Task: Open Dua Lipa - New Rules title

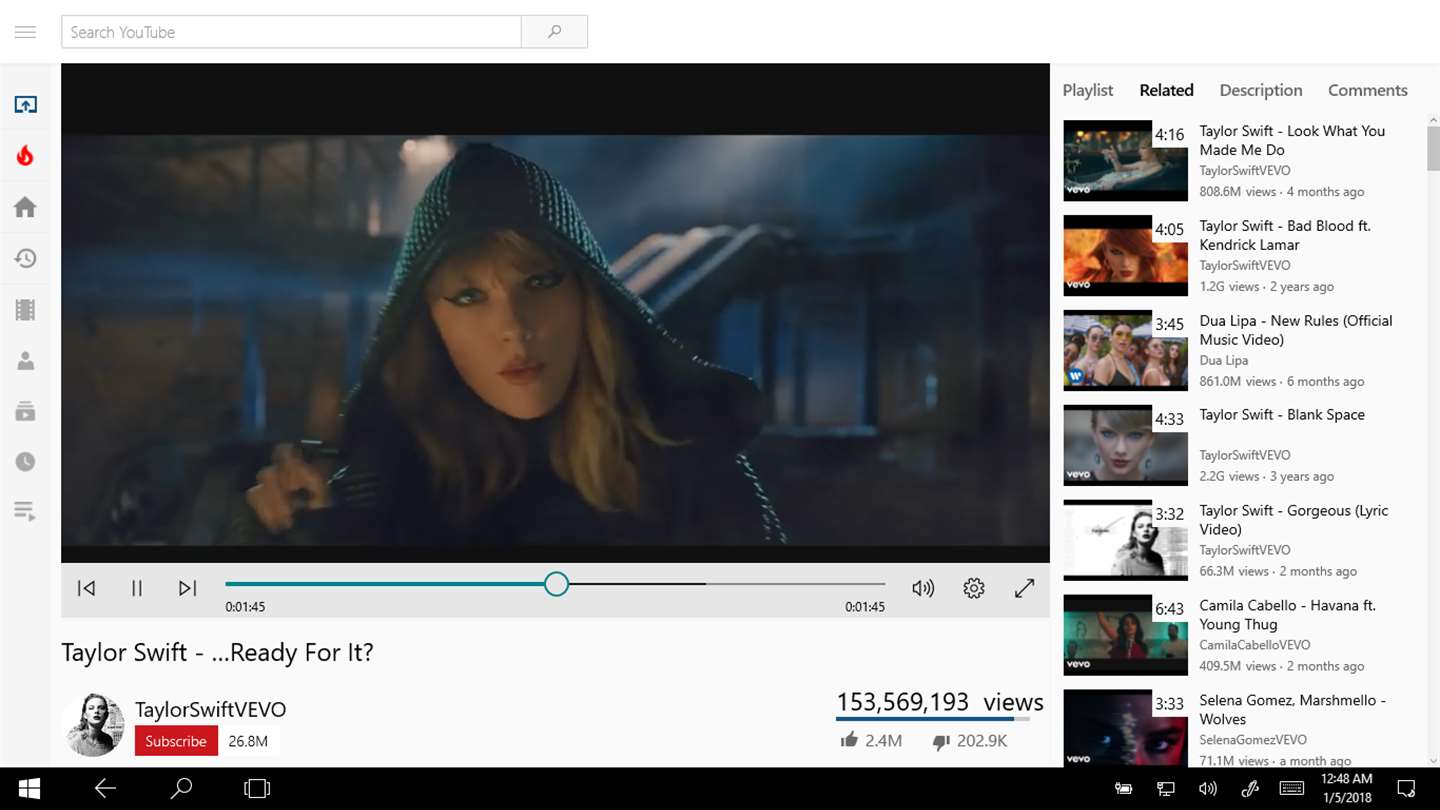Action: (x=1296, y=330)
